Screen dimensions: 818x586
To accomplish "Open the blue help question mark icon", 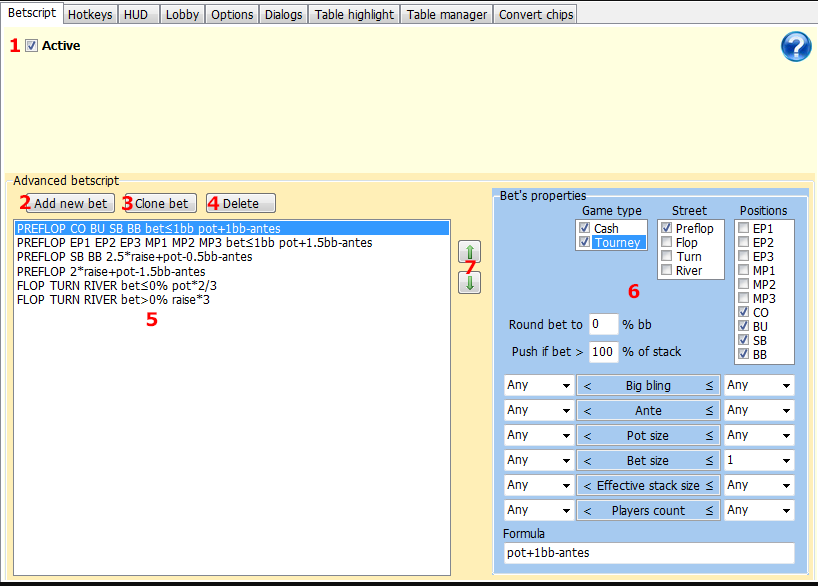I will coord(796,46).
